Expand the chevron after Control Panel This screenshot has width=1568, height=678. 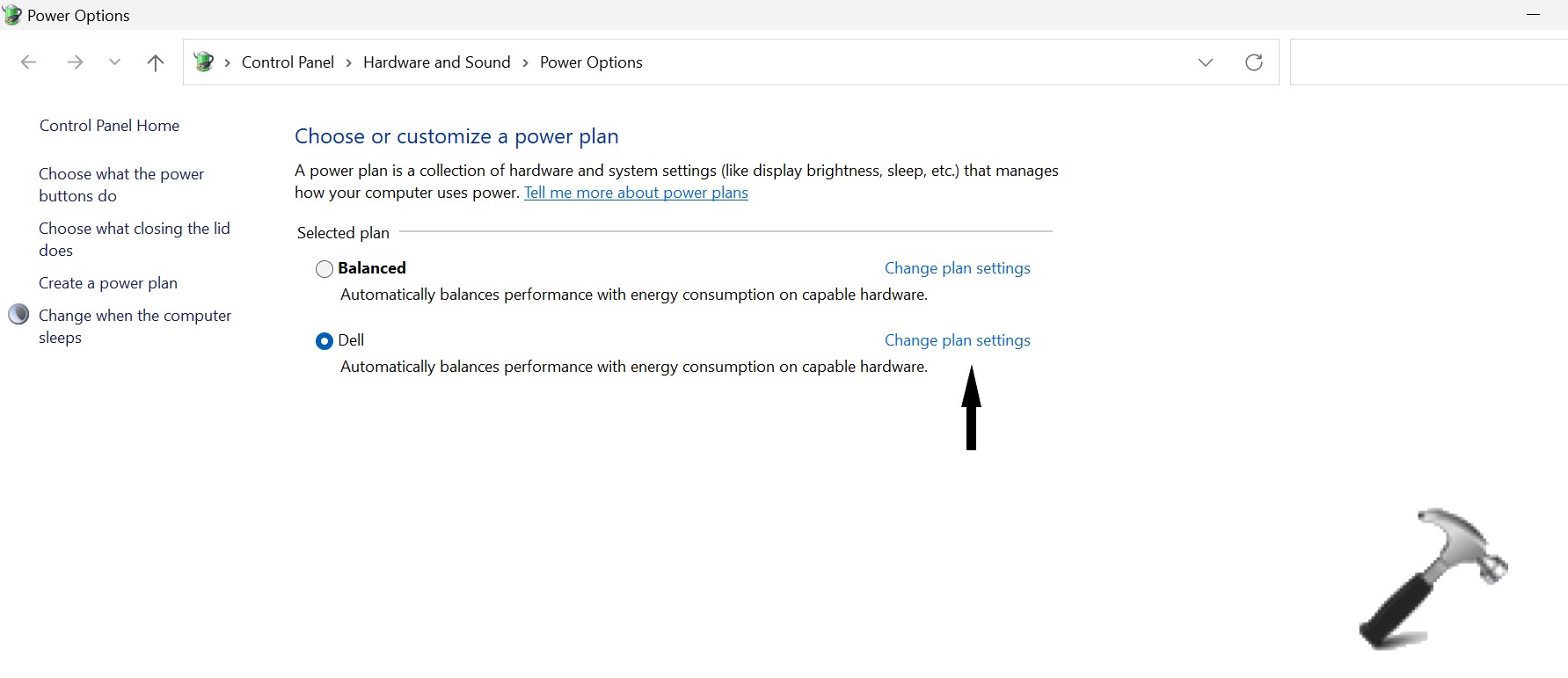[349, 62]
